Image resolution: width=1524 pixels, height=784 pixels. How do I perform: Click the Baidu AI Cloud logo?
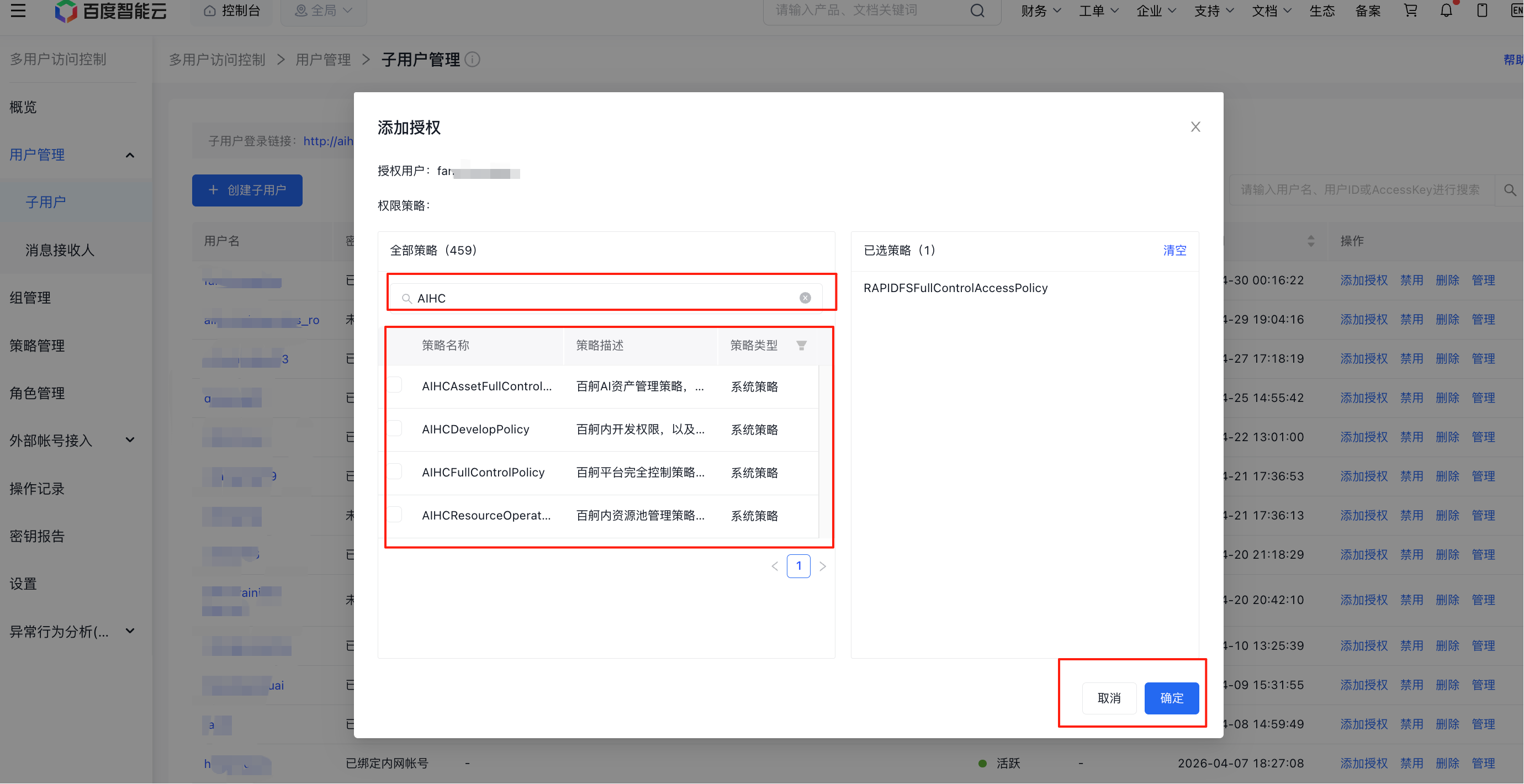pyautogui.click(x=110, y=10)
